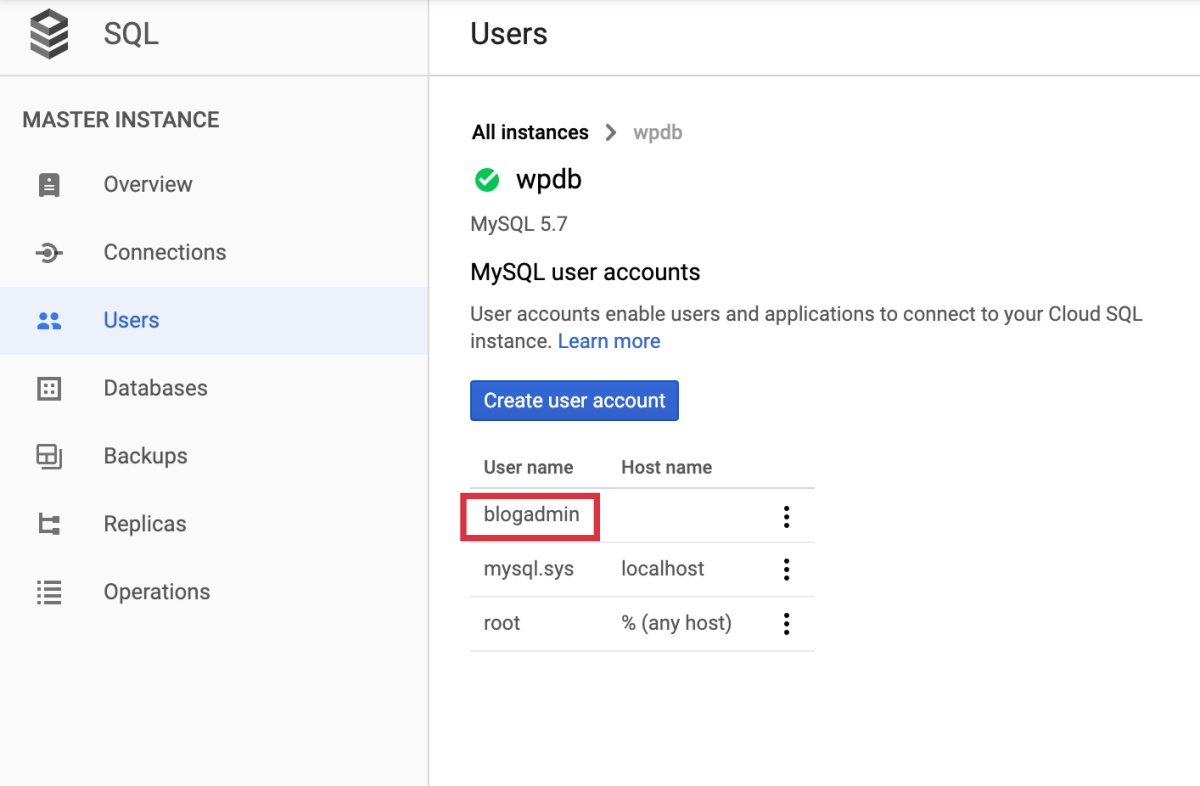The image size is (1200, 786).
Task: Click the User name column header
Action: click(529, 467)
